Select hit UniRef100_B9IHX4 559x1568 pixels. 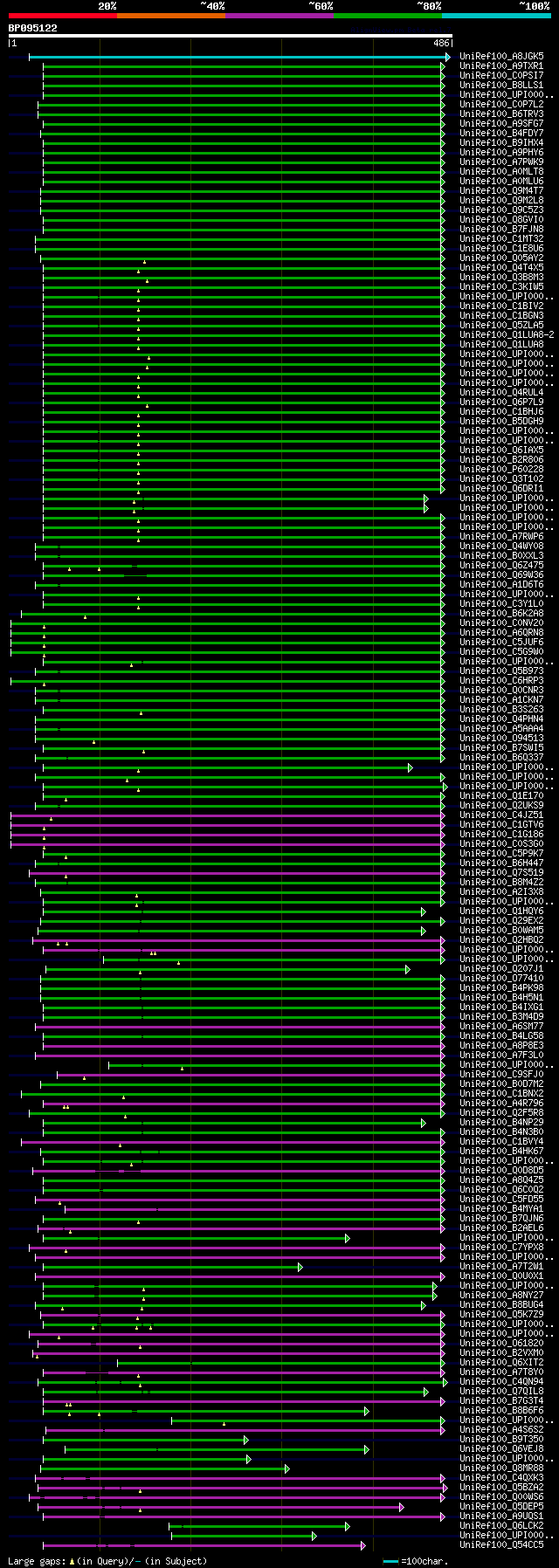click(501, 143)
